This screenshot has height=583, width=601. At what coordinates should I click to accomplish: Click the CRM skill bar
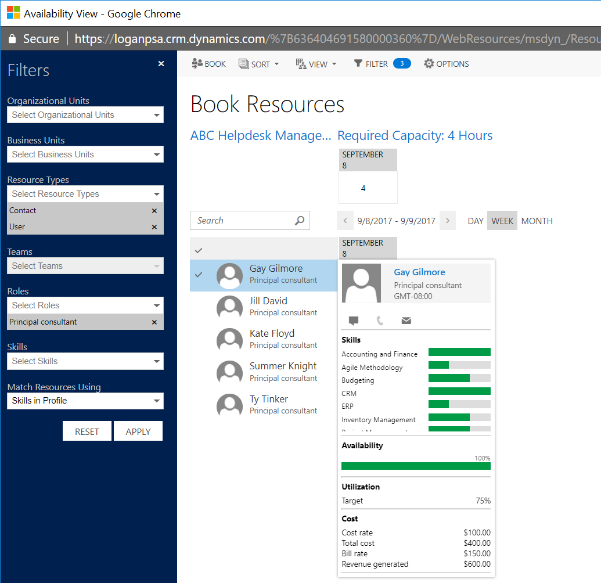point(460,391)
